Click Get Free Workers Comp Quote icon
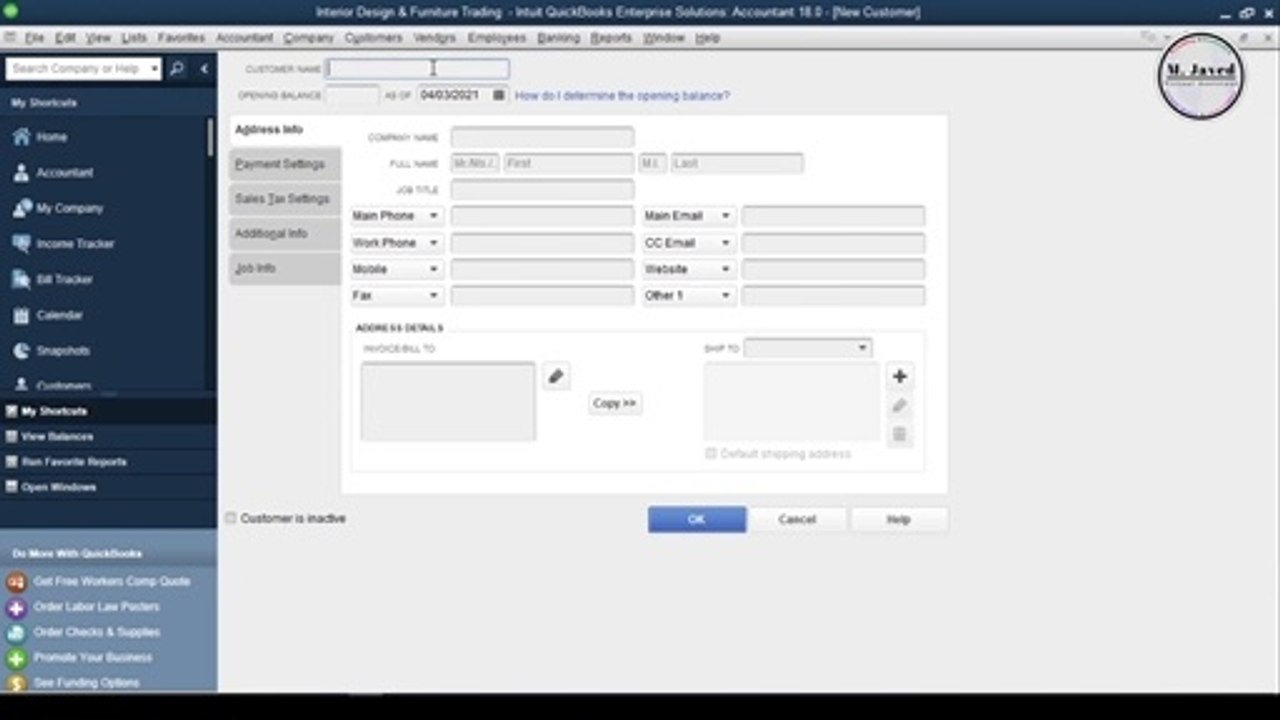 16,581
